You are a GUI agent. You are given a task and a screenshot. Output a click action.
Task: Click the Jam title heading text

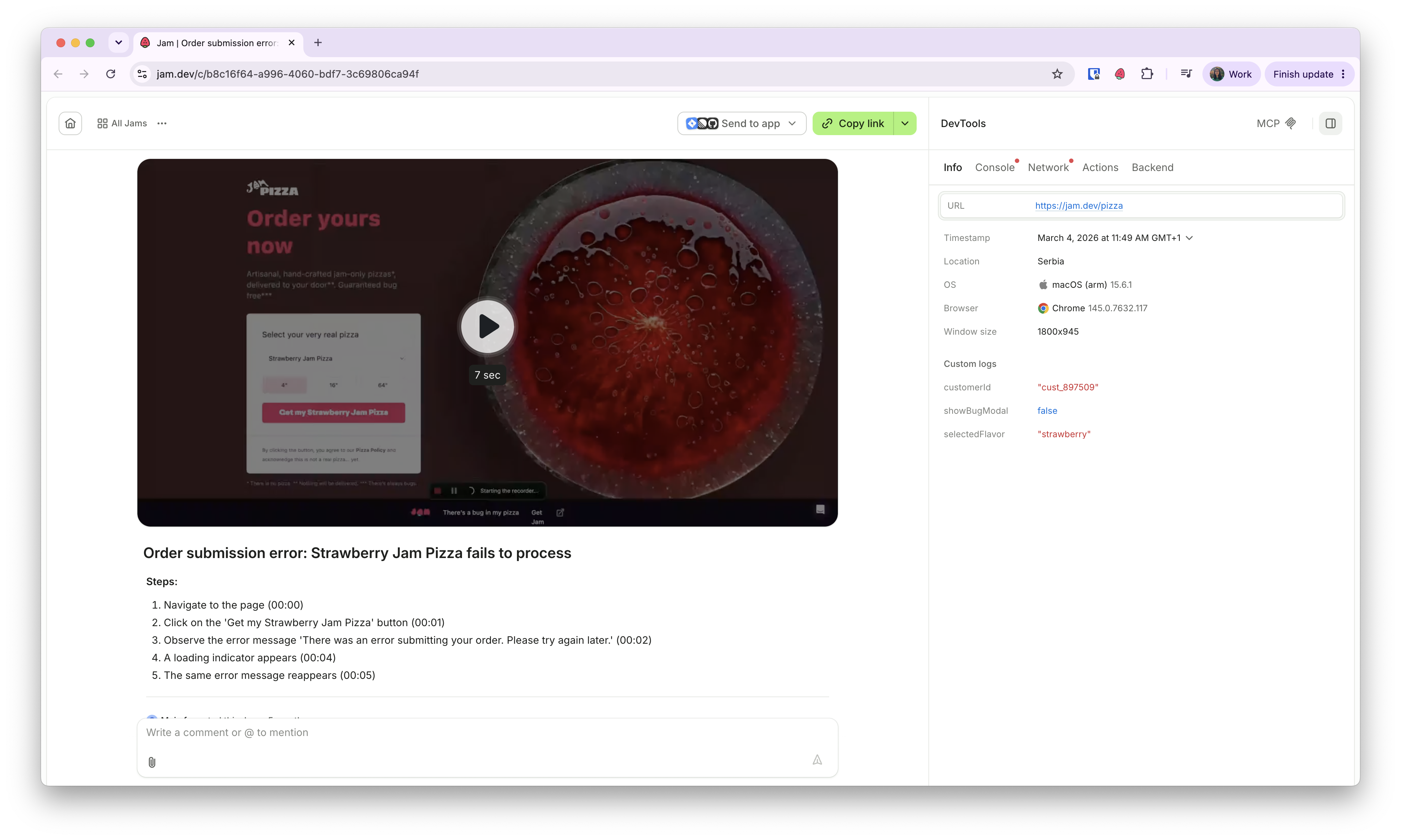coord(357,553)
